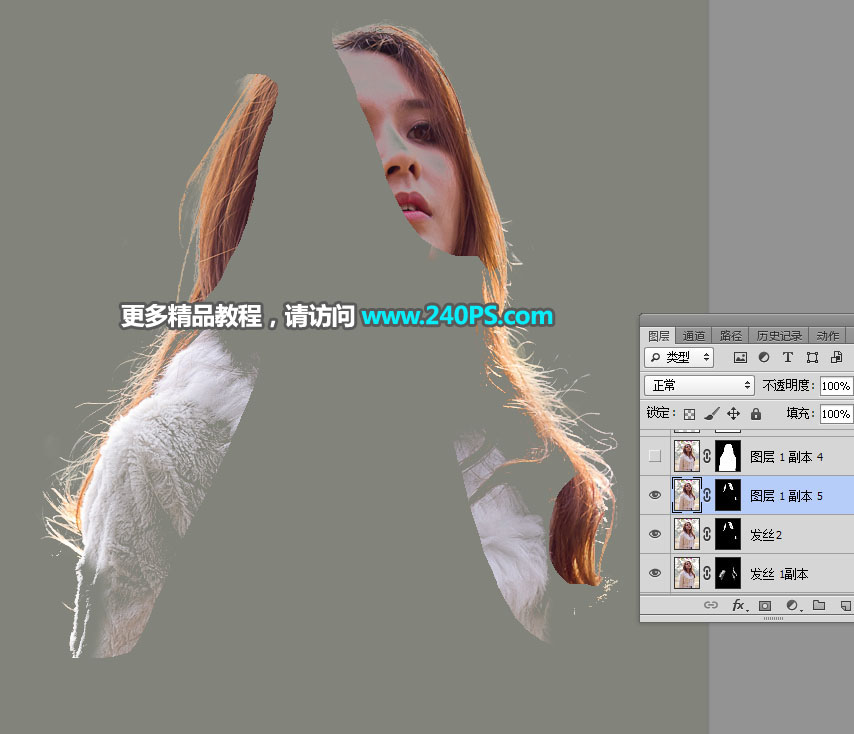Open the 正常 blend mode dropdown
The width and height of the screenshot is (854, 734).
(699, 386)
